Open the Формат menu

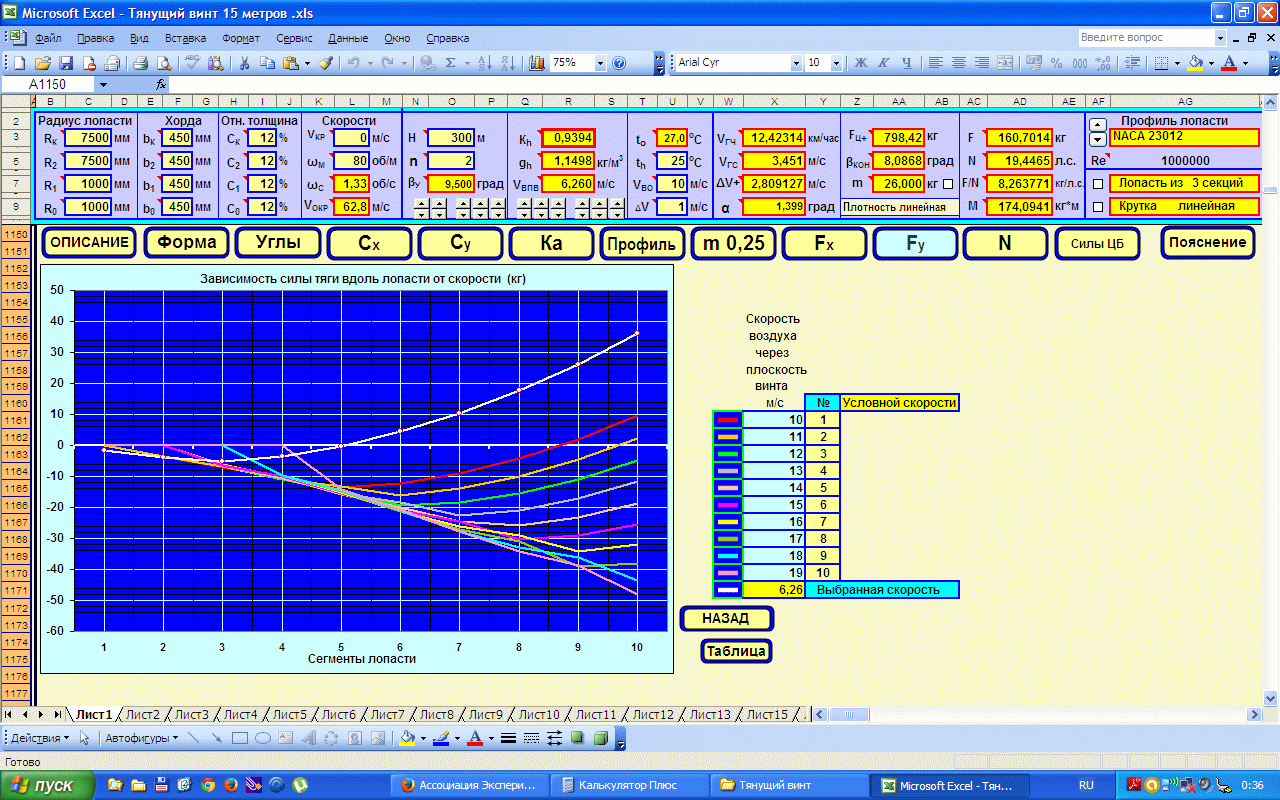pos(241,38)
